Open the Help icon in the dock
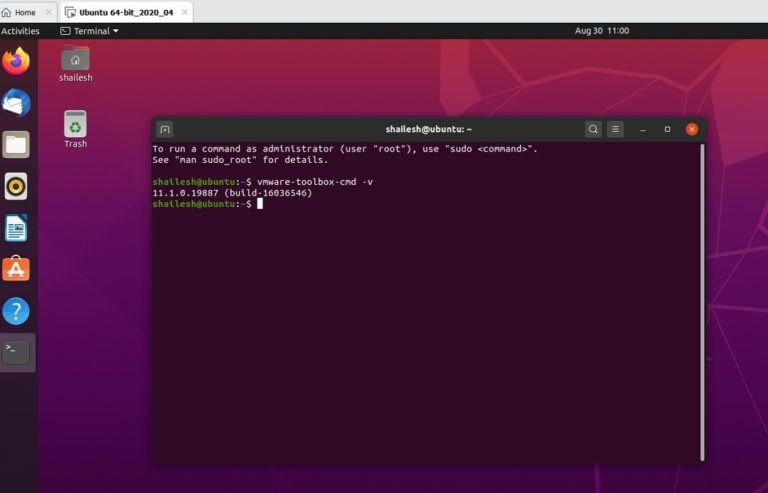The width and height of the screenshot is (768, 493). (16, 311)
